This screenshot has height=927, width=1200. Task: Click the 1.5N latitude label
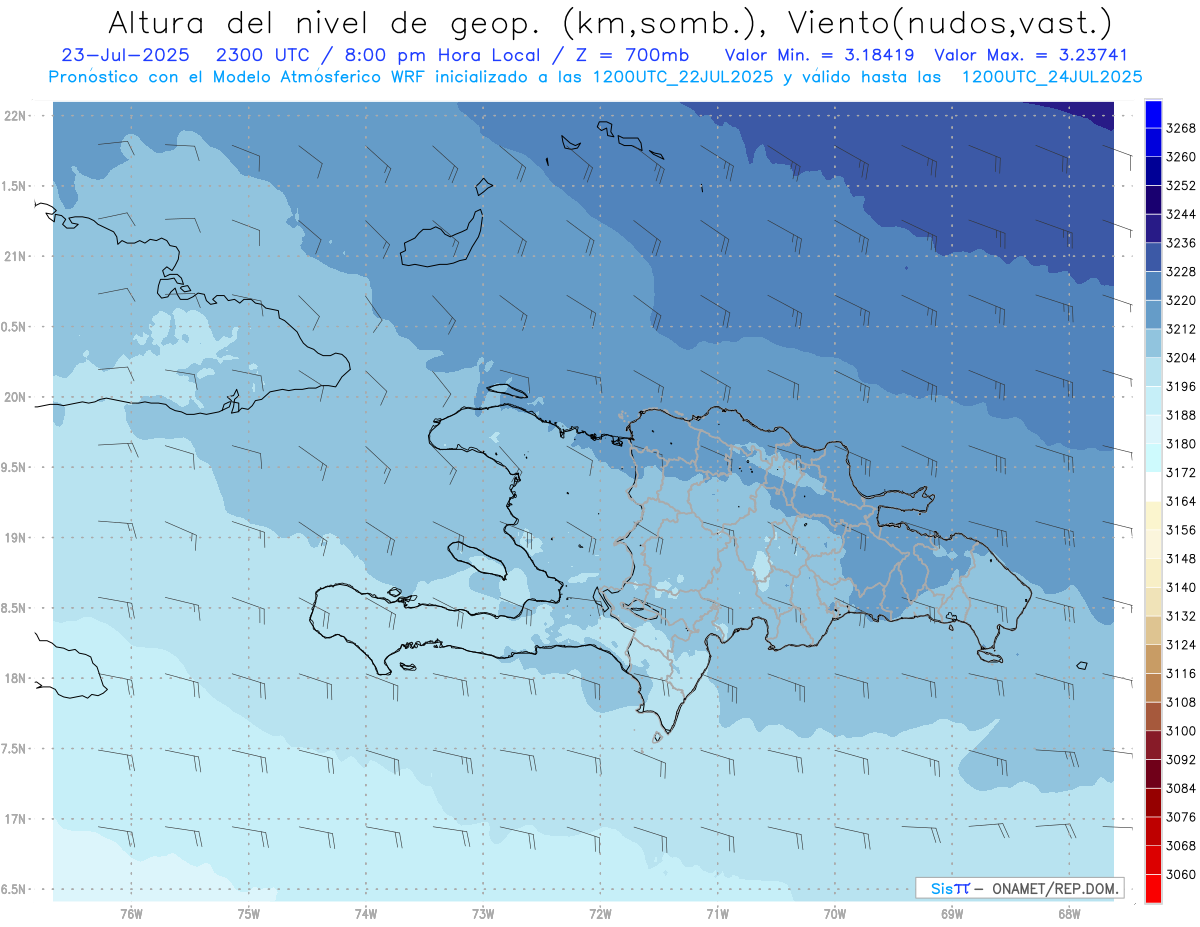[13, 186]
